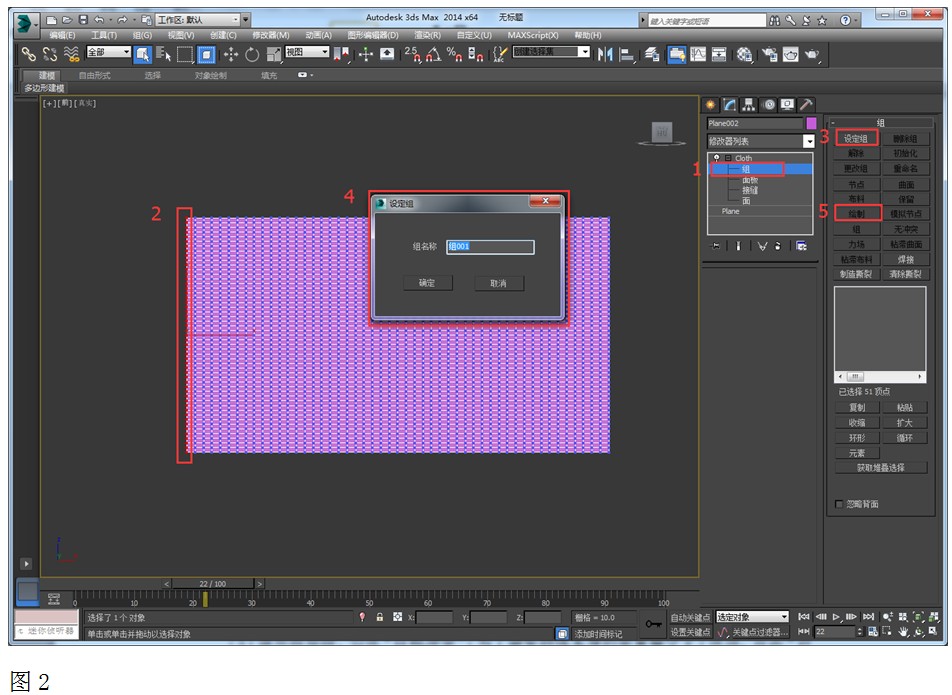Click the Mirror tool icon
Screen dimensions: 952x695
tap(605, 55)
